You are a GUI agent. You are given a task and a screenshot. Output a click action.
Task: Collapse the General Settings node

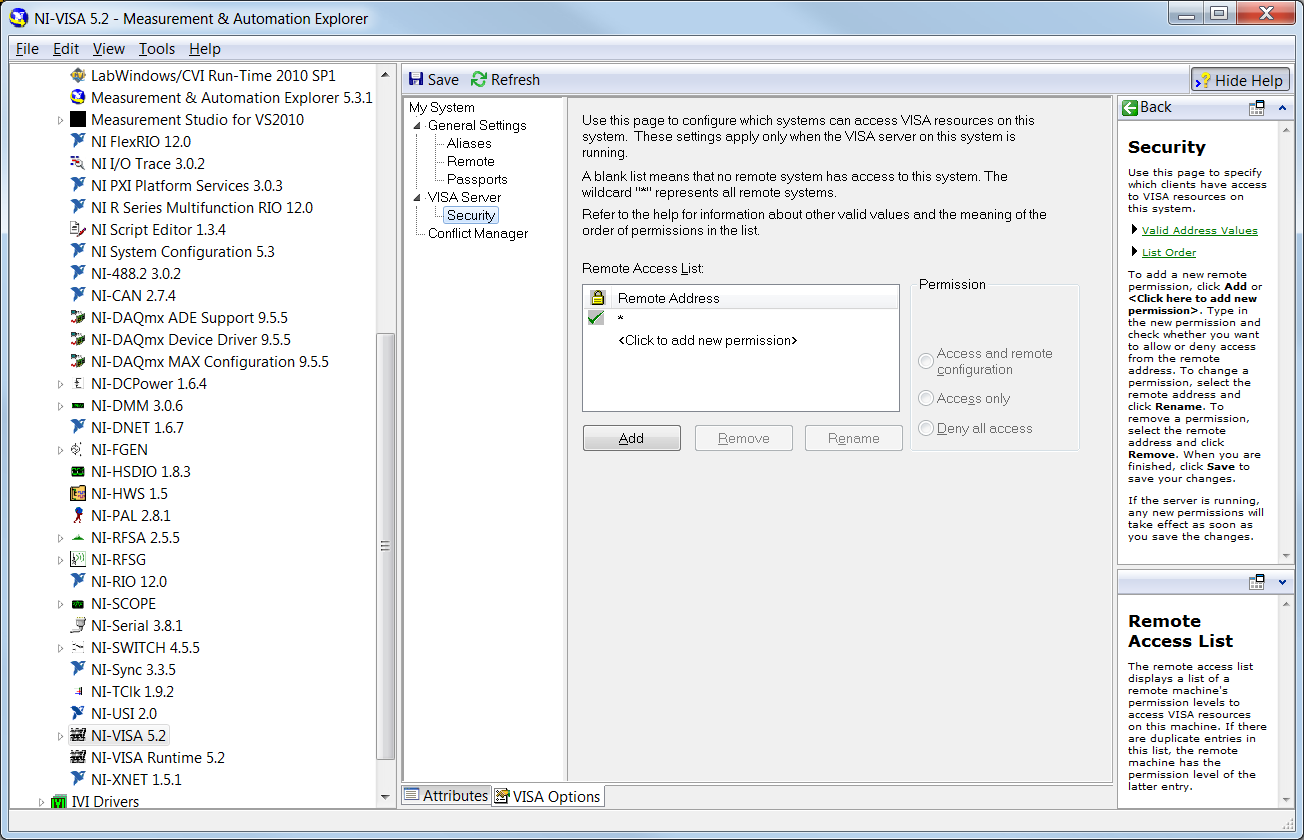pos(418,126)
